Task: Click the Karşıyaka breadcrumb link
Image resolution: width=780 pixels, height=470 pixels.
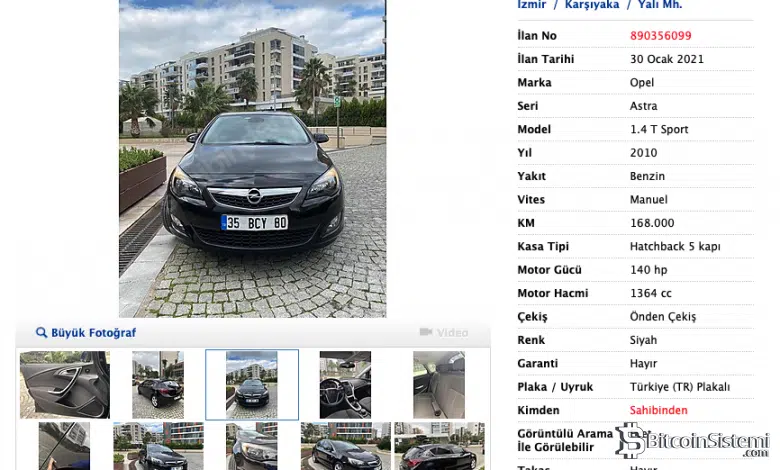Action: coord(592,4)
